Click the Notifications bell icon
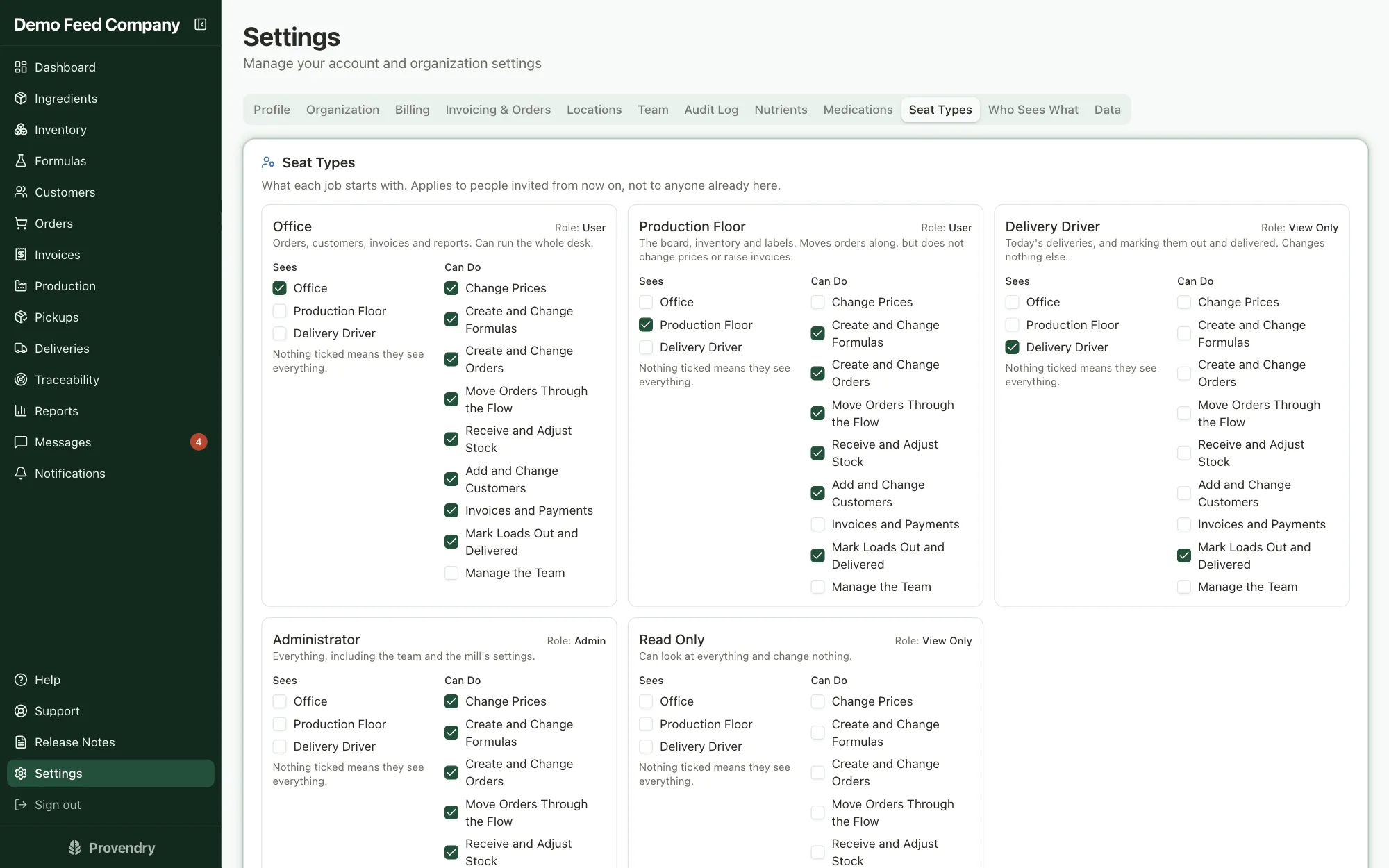 [21, 474]
